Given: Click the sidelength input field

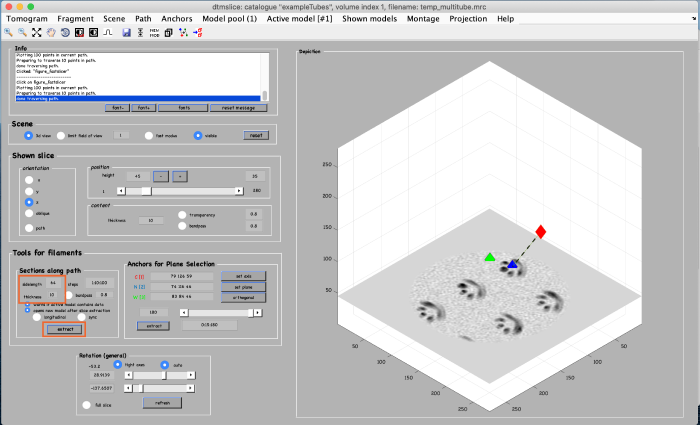Looking at the screenshot, I should [54, 284].
